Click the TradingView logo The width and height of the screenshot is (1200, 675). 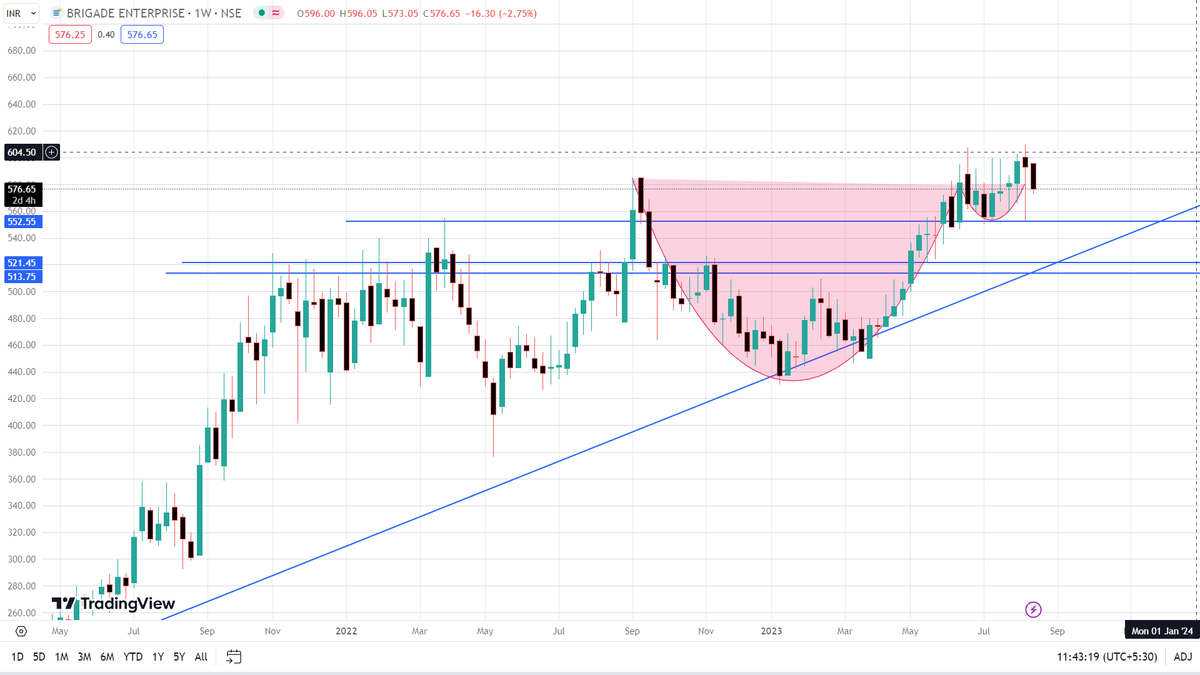(x=113, y=604)
